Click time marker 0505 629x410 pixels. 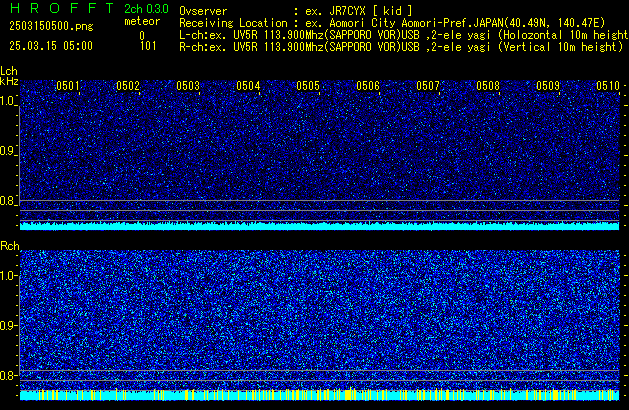coord(308,86)
